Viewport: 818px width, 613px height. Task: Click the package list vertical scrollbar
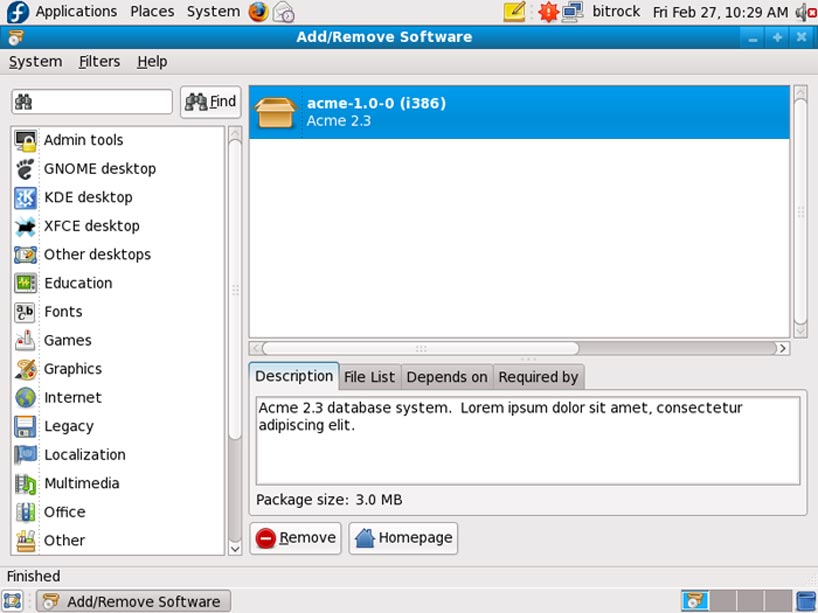799,210
